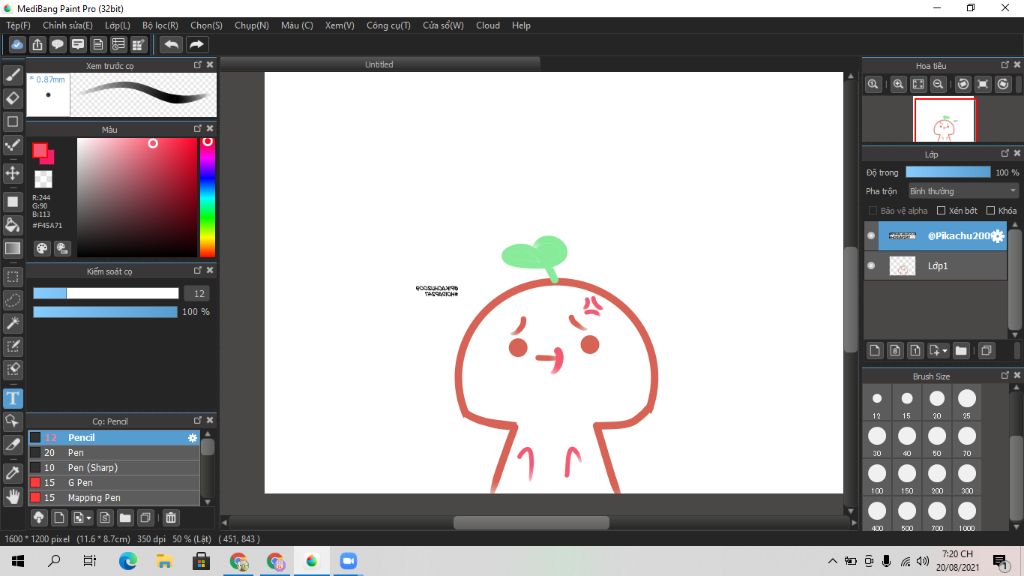This screenshot has width=1024, height=576.
Task: Click the cloud save icon in toolbar
Action: 17,44
